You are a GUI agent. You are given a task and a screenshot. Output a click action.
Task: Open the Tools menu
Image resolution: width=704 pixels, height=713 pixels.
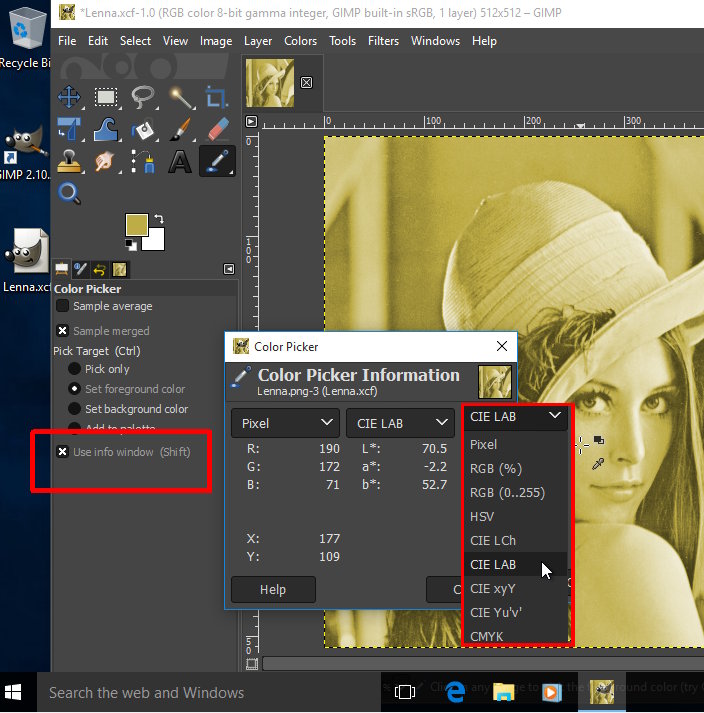(x=342, y=41)
